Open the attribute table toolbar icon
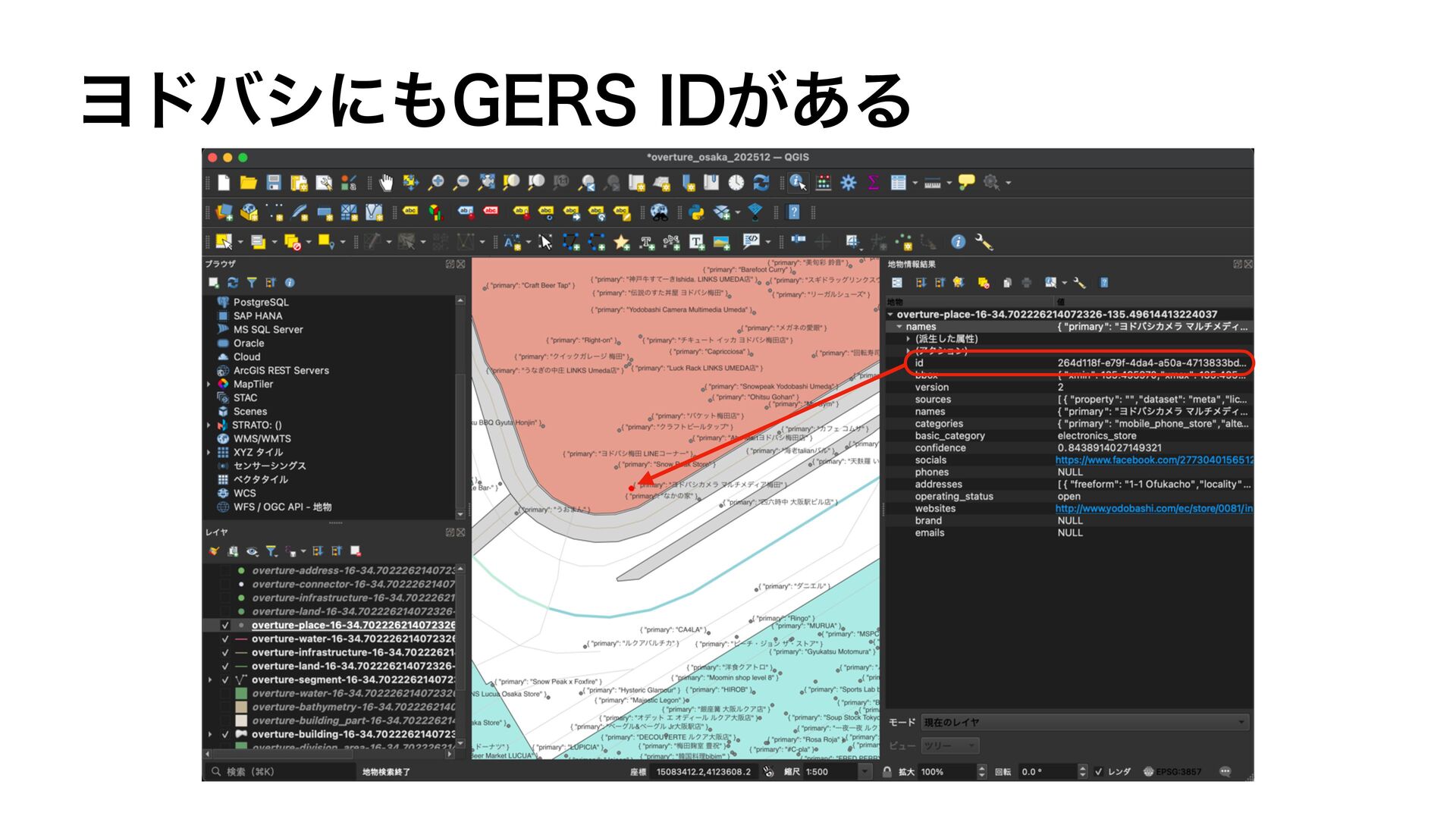Image resolution: width=1456 pixels, height=819 pixels. tap(899, 183)
